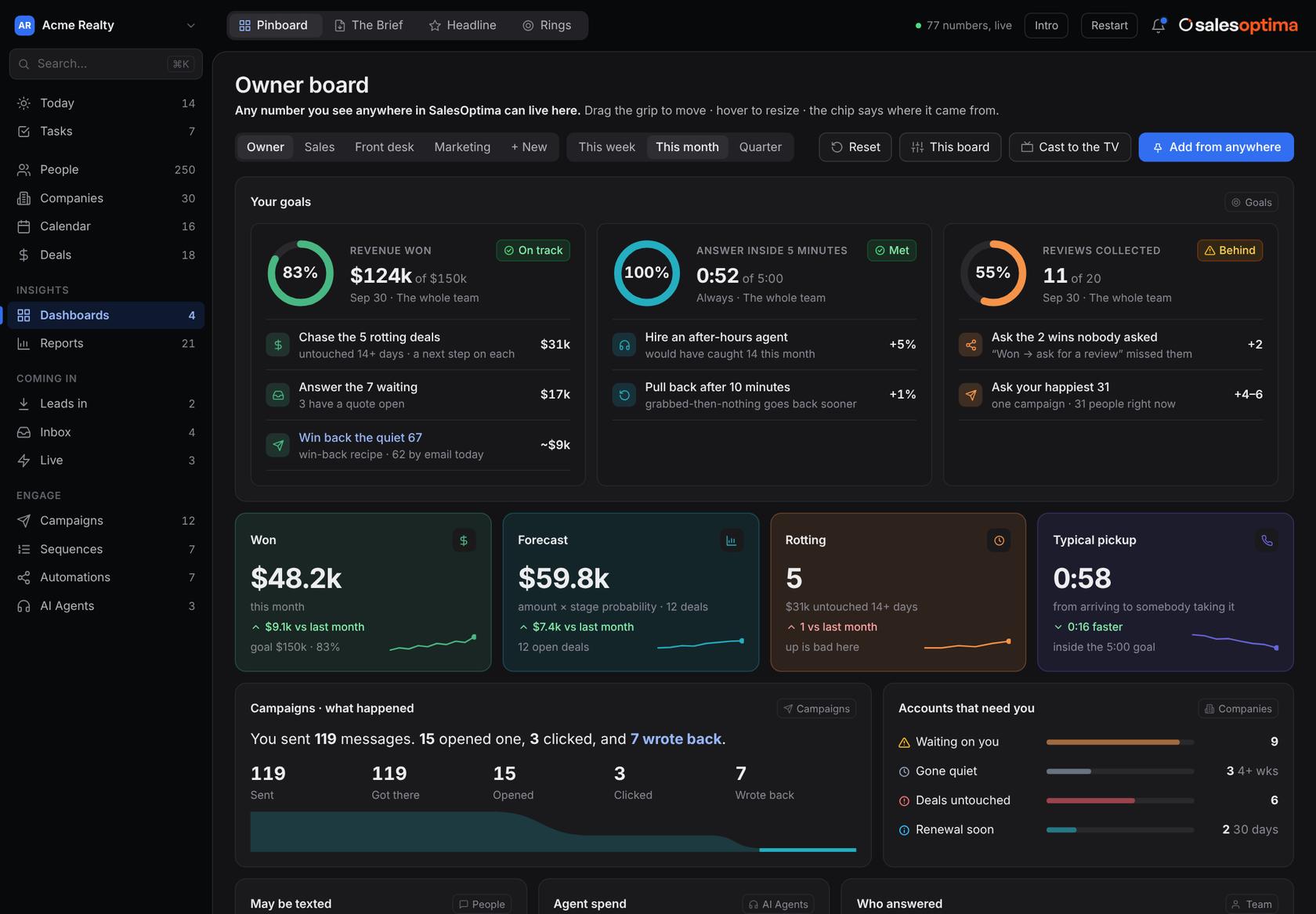Image resolution: width=1316 pixels, height=914 pixels.
Task: Click the chart icon on Forecast card
Action: [x=731, y=540]
